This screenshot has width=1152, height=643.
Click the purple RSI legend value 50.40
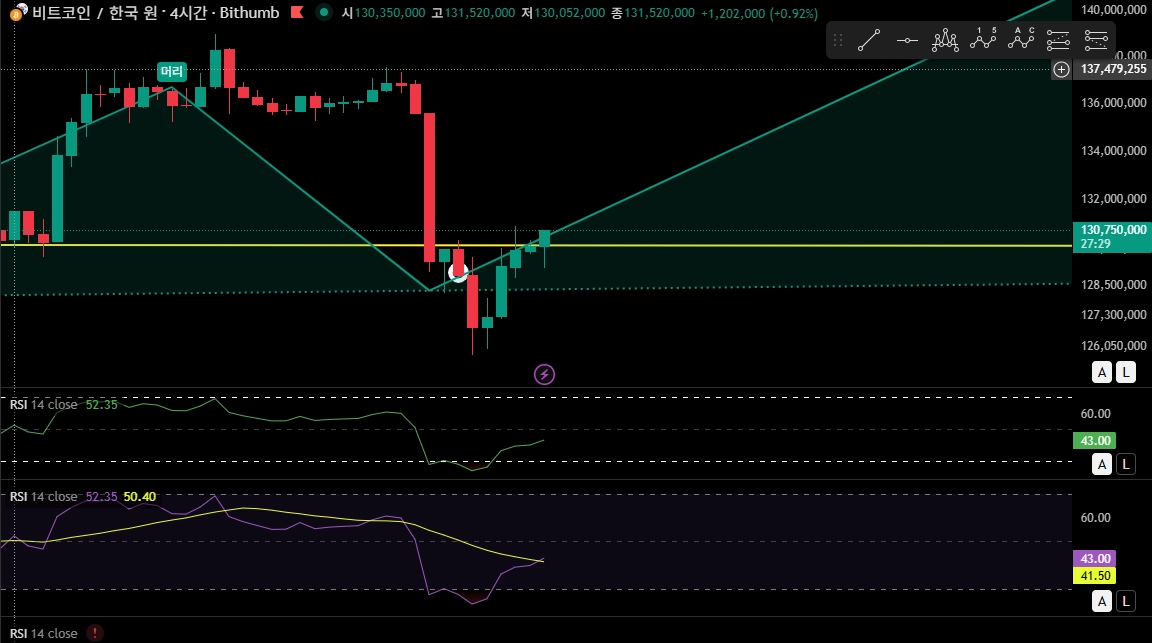pyautogui.click(x=140, y=497)
